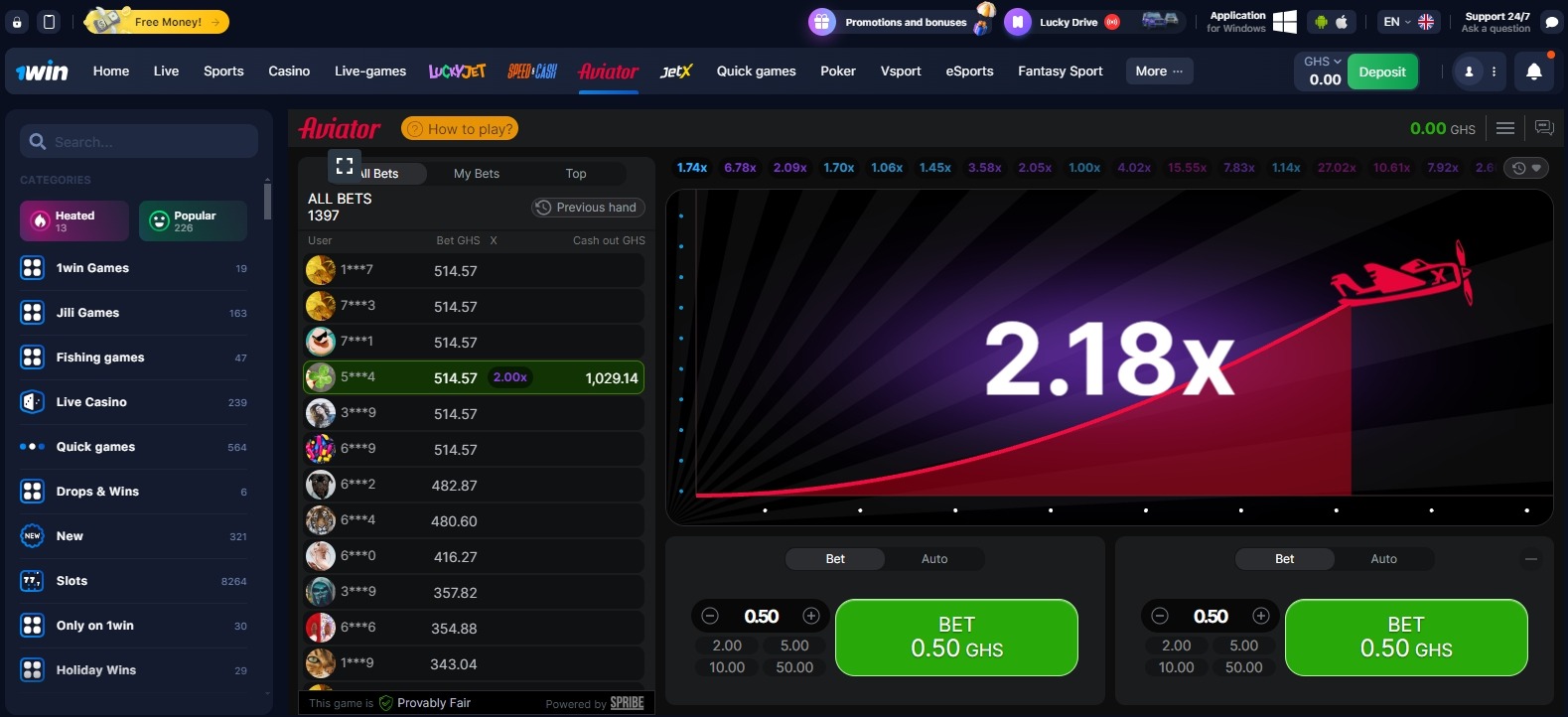Click the Android app icon
Screen dimensions: 1568x717
(x=1321, y=22)
